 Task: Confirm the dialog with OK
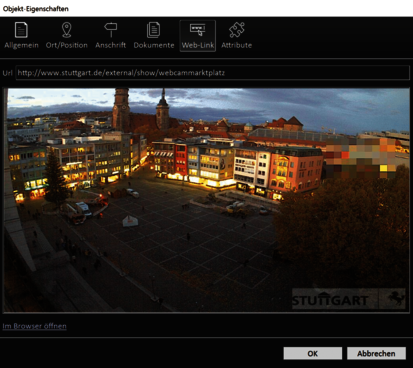tap(313, 353)
